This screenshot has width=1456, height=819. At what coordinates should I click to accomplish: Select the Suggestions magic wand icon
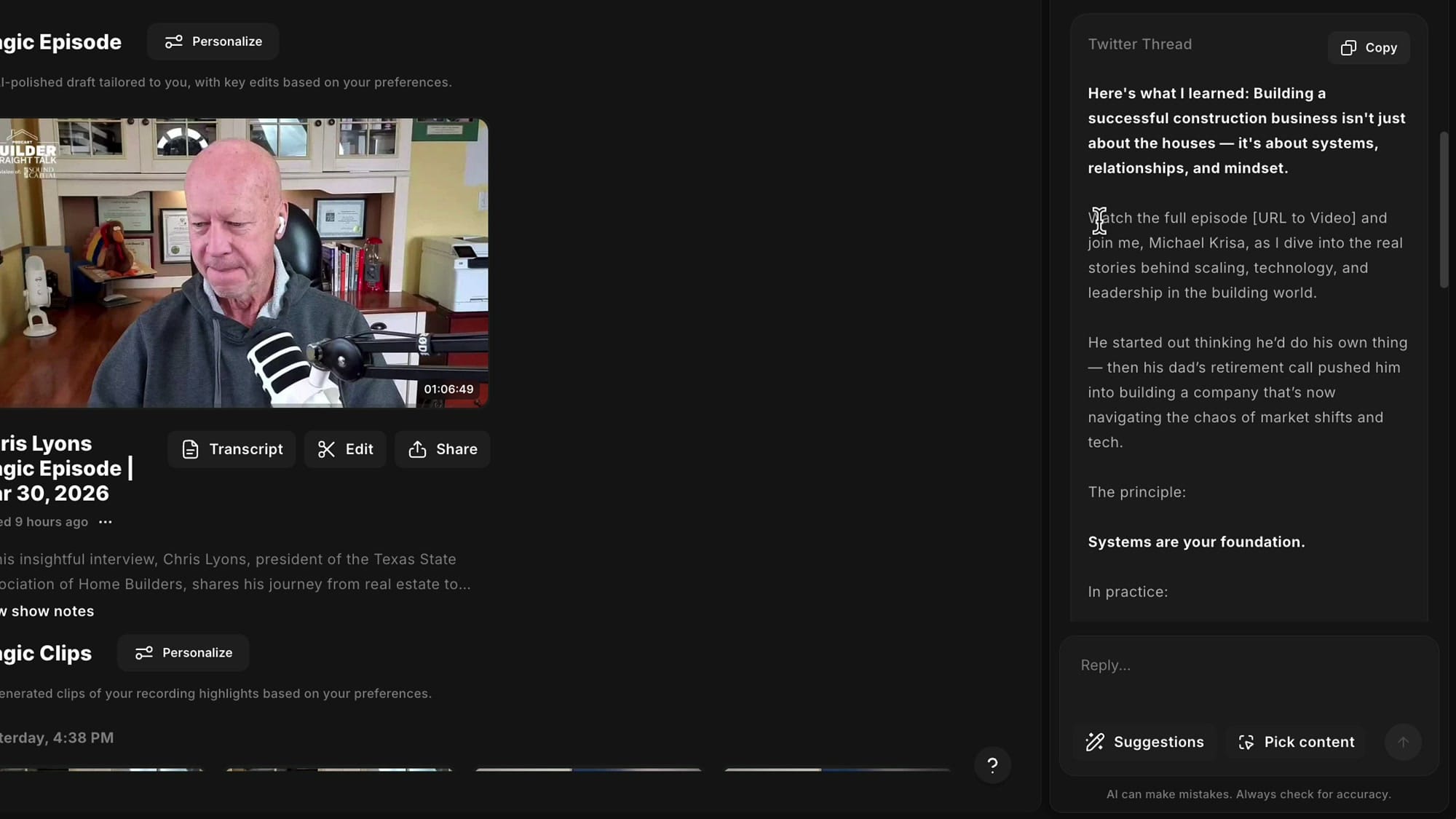1096,741
